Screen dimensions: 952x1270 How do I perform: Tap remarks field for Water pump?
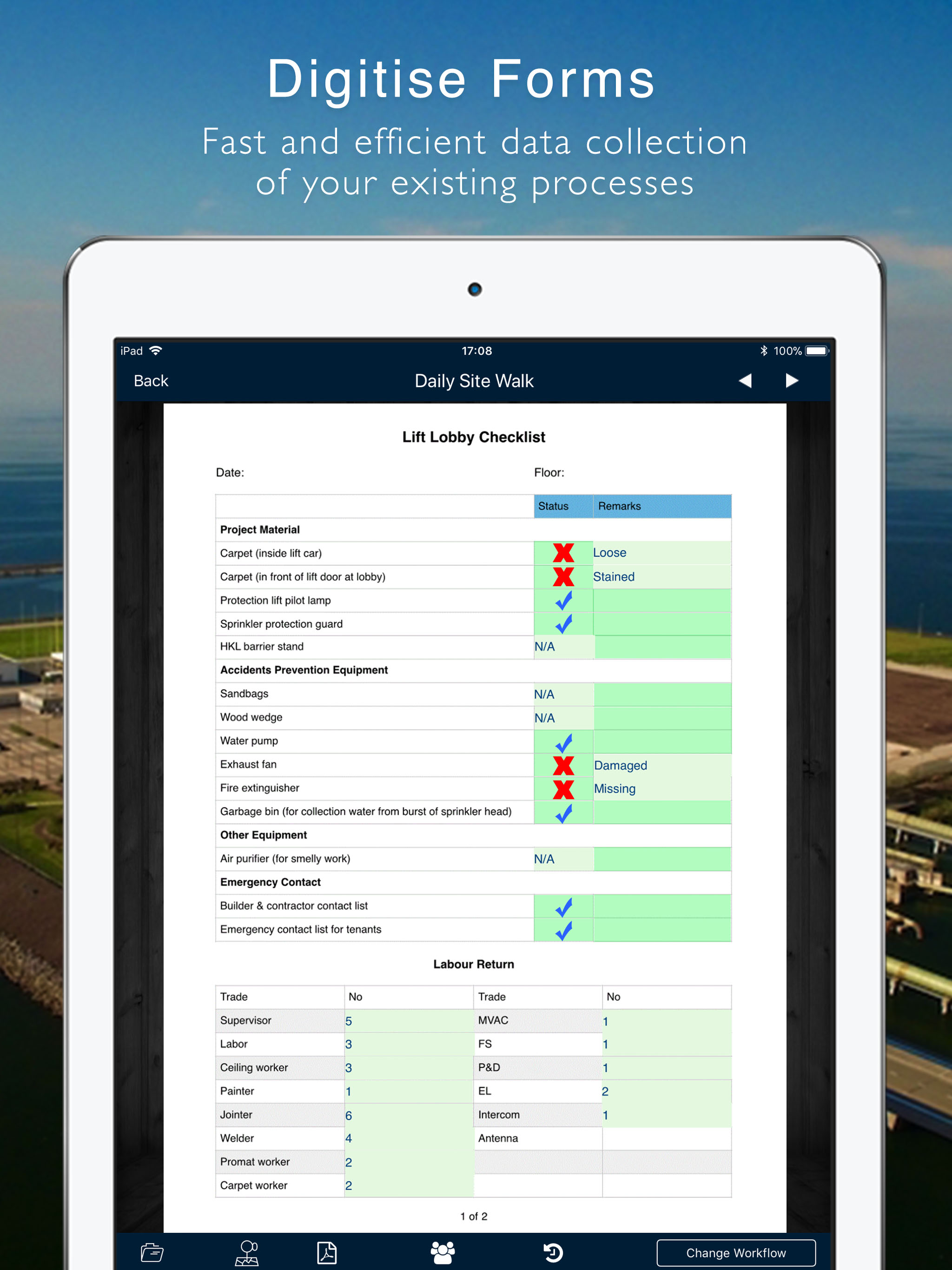click(x=662, y=742)
